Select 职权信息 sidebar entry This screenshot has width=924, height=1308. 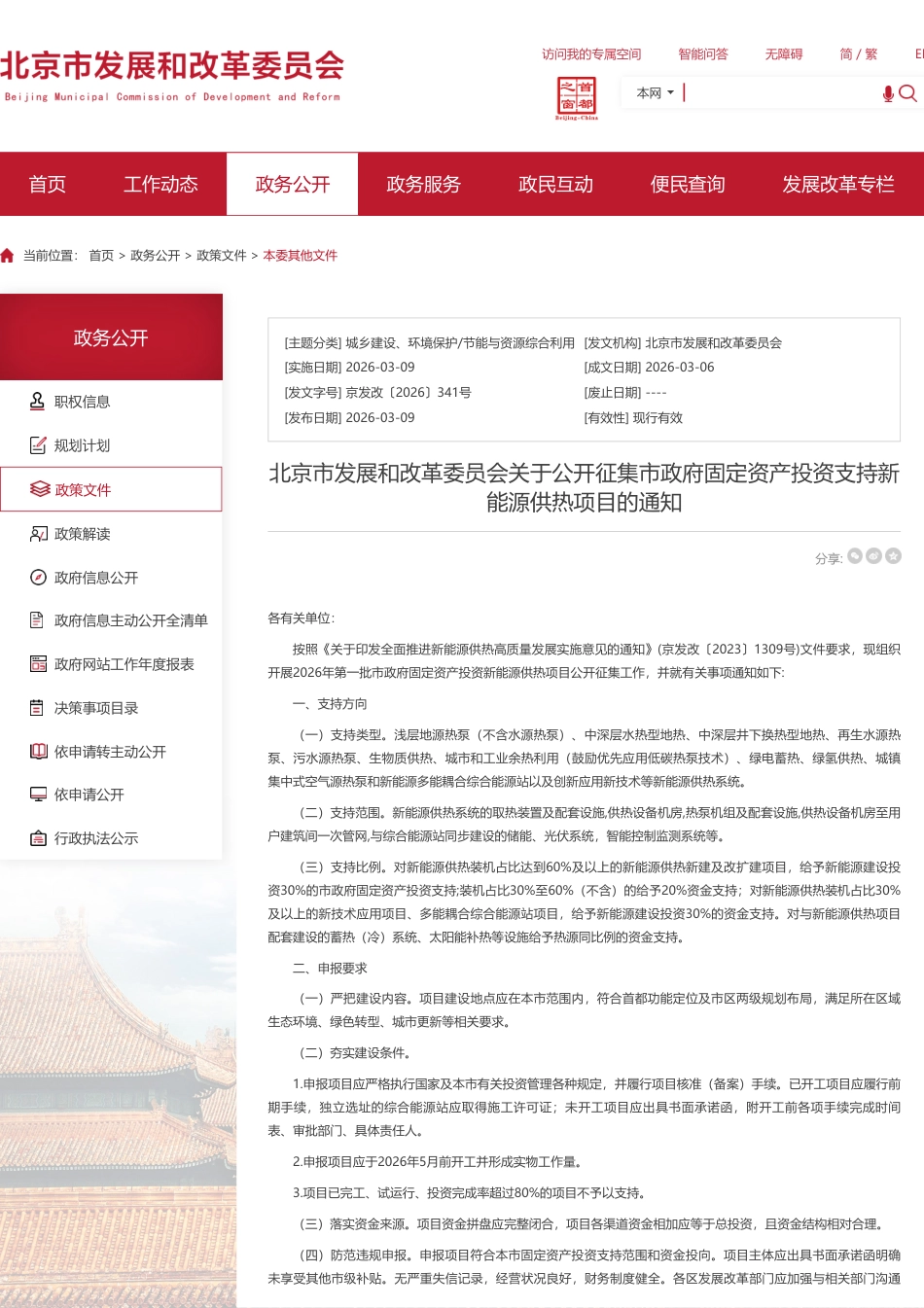click(86, 401)
